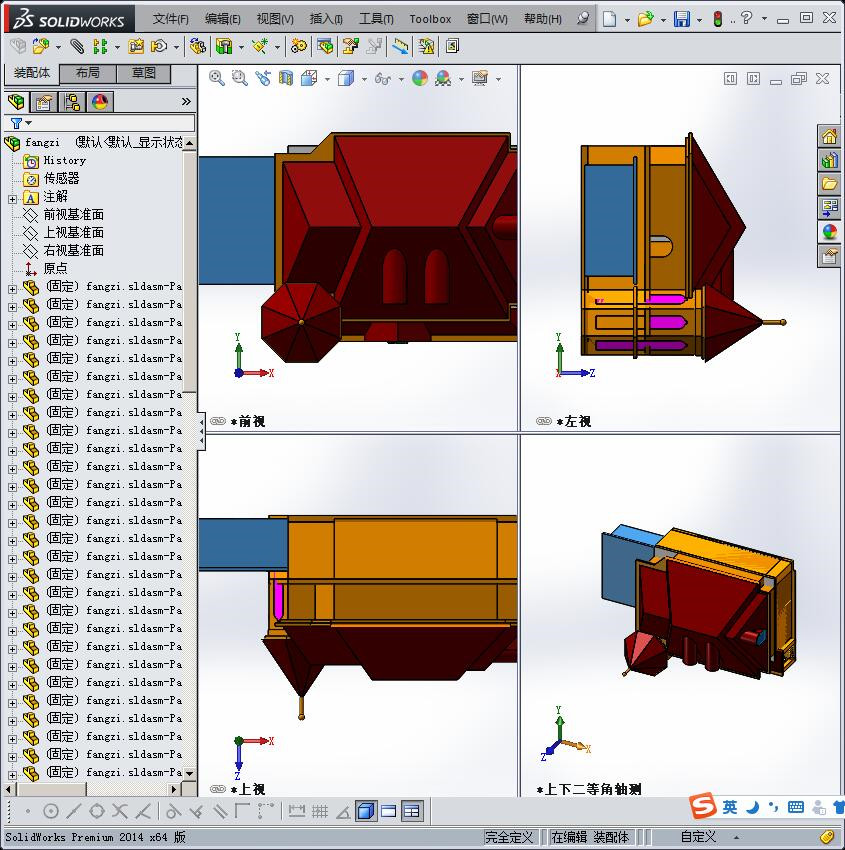Toggle the Sogou moon half-width mode
The height and width of the screenshot is (850, 845).
pyautogui.click(x=752, y=807)
